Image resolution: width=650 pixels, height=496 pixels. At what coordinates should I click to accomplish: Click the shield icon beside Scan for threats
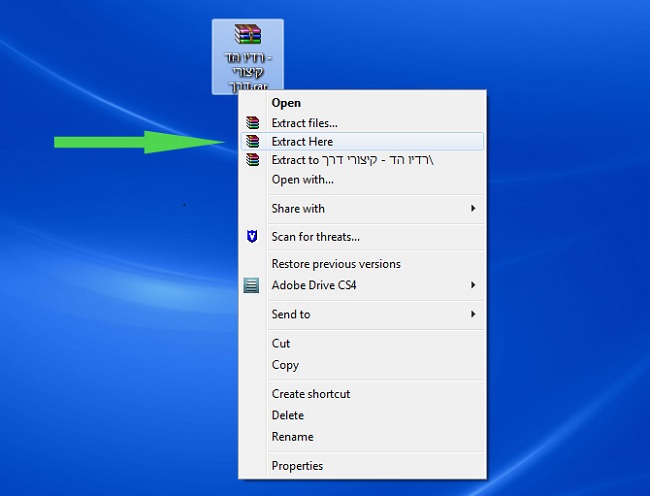pyautogui.click(x=252, y=236)
